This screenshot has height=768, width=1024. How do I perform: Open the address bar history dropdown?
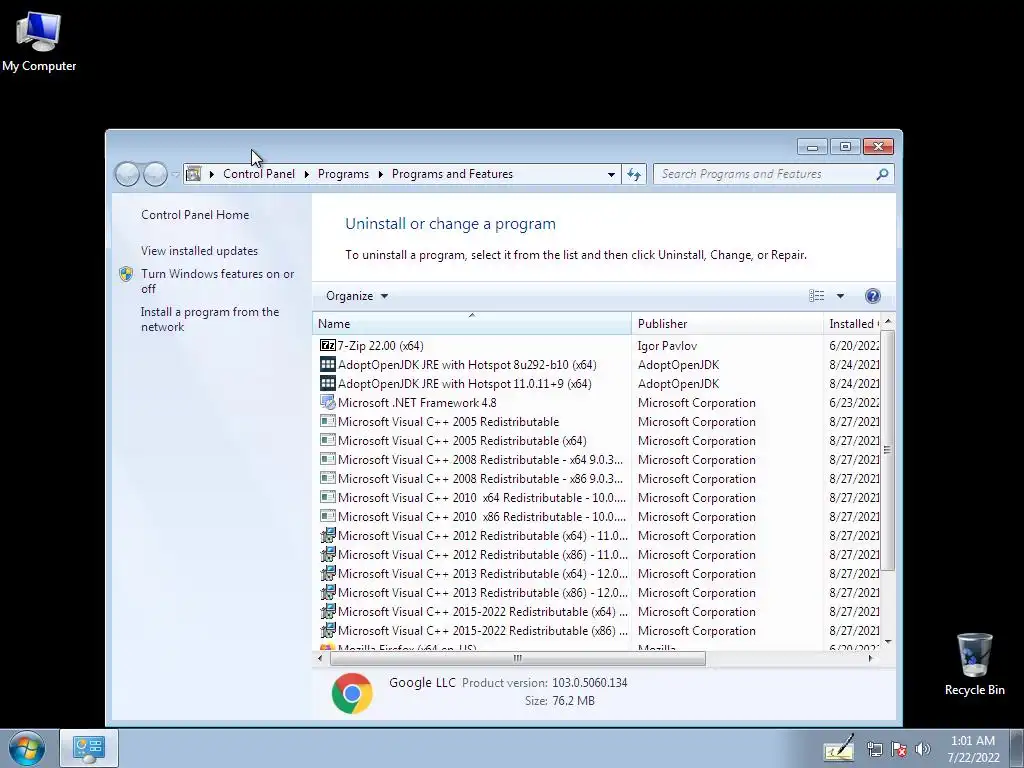pos(611,174)
